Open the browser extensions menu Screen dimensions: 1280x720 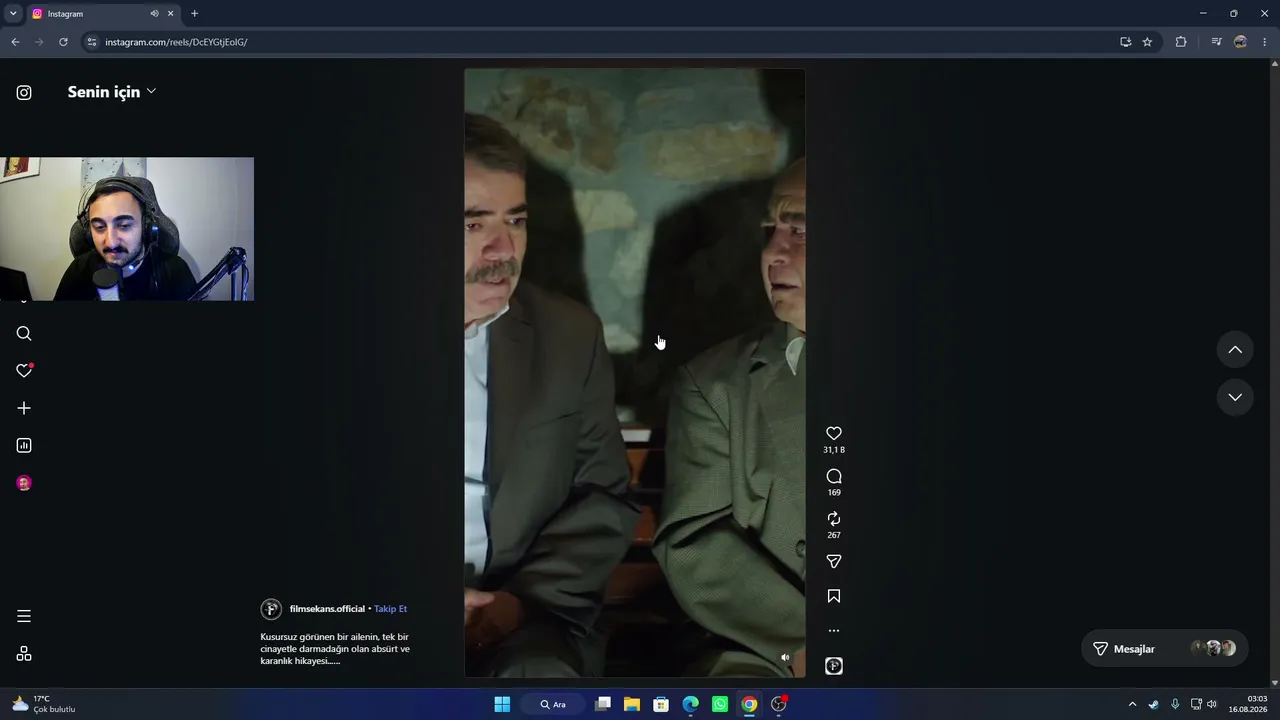click(1181, 42)
